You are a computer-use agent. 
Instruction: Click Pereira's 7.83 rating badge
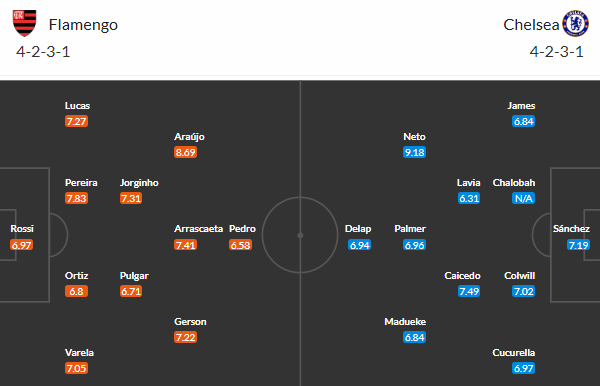point(76,198)
